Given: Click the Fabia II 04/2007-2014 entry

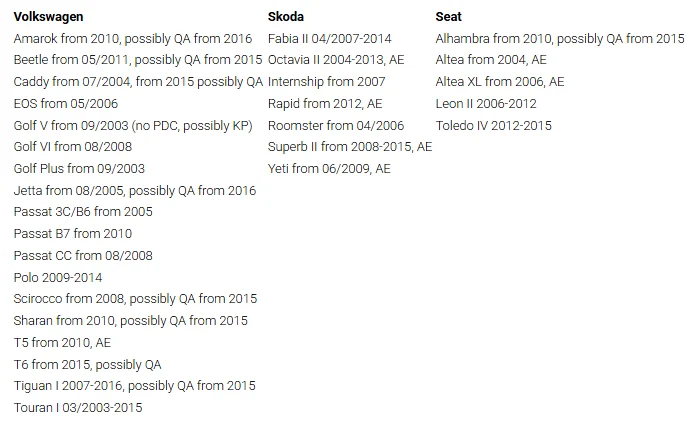Looking at the screenshot, I should click(x=330, y=38).
